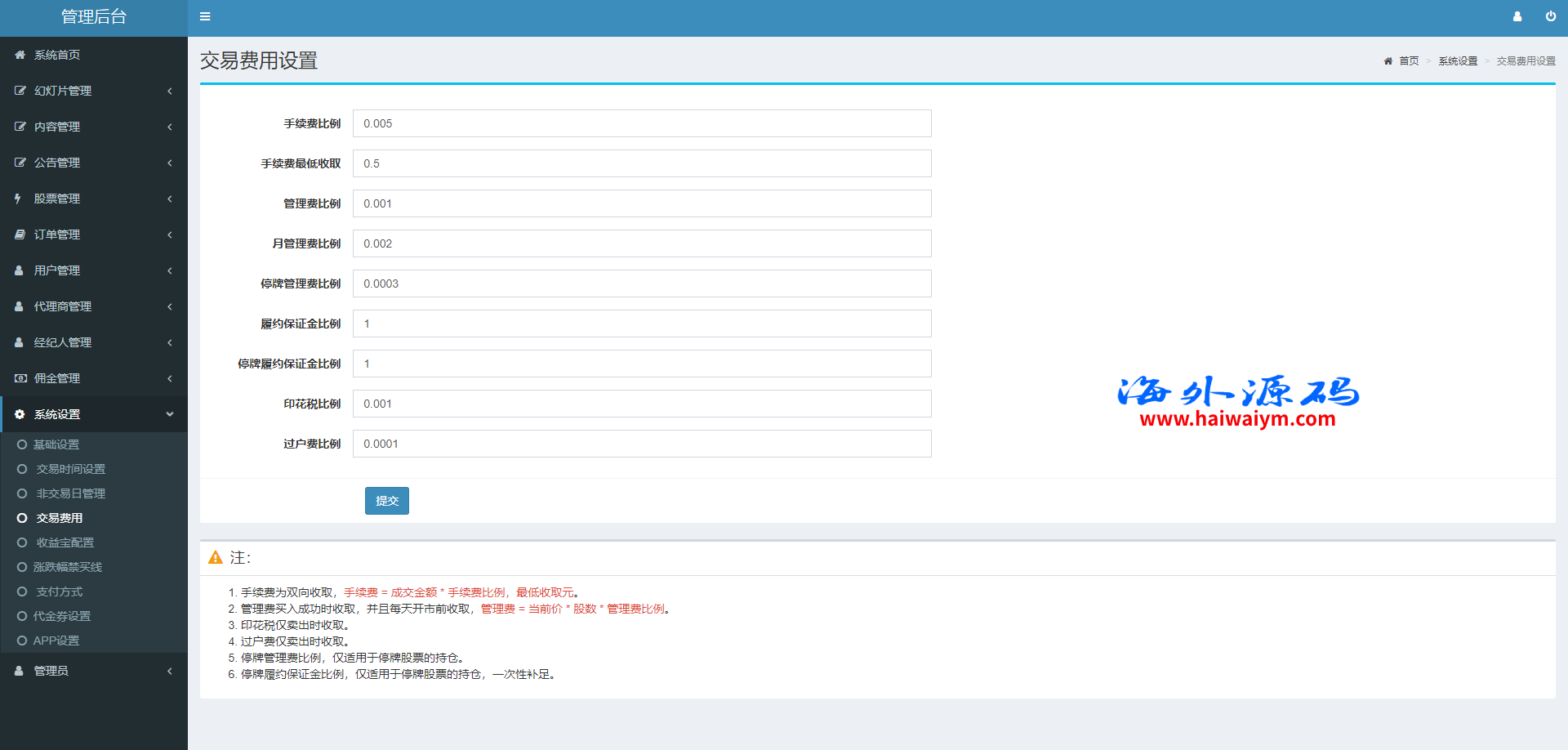Image resolution: width=1568 pixels, height=750 pixels.
Task: Expand the 用户管理 menu arrow
Action: tap(169, 270)
